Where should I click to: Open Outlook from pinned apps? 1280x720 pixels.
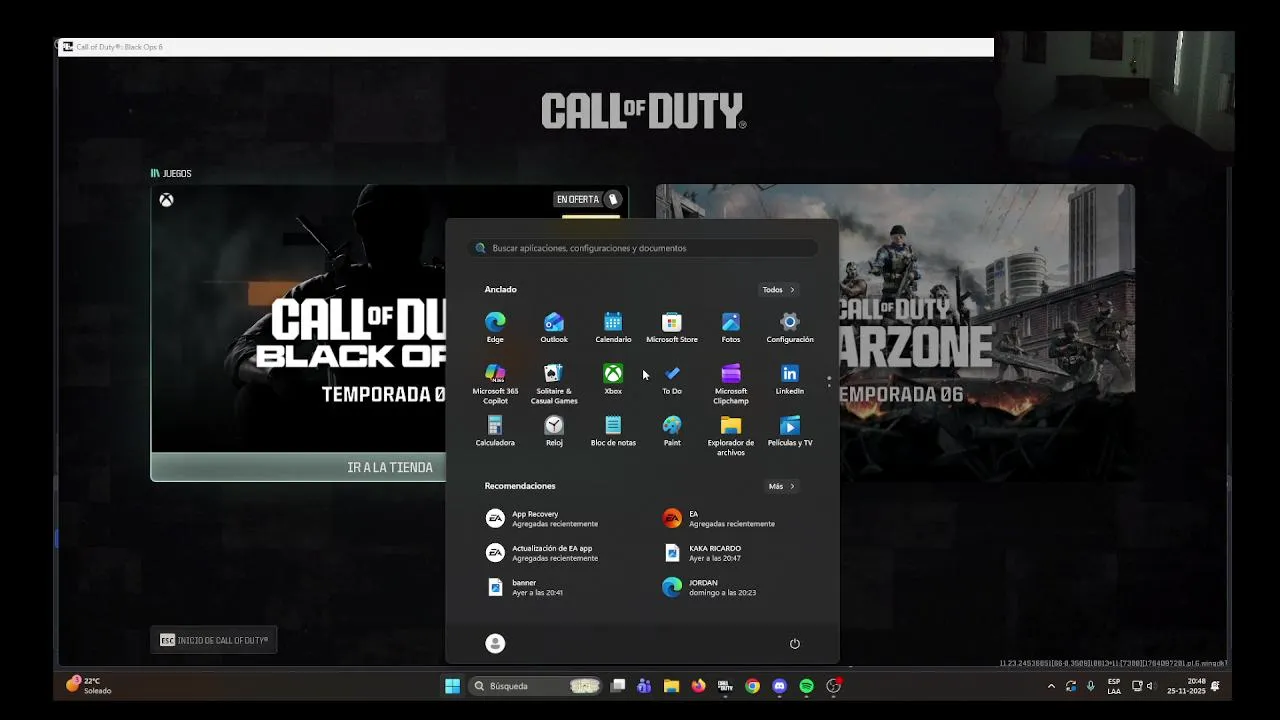pyautogui.click(x=554, y=327)
